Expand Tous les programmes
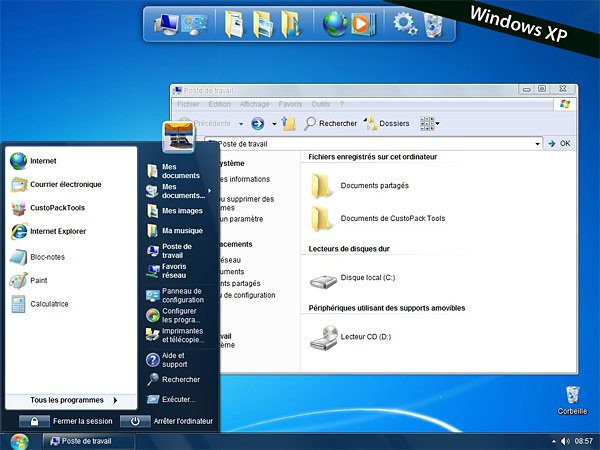This screenshot has width=600, height=450. click(x=71, y=400)
